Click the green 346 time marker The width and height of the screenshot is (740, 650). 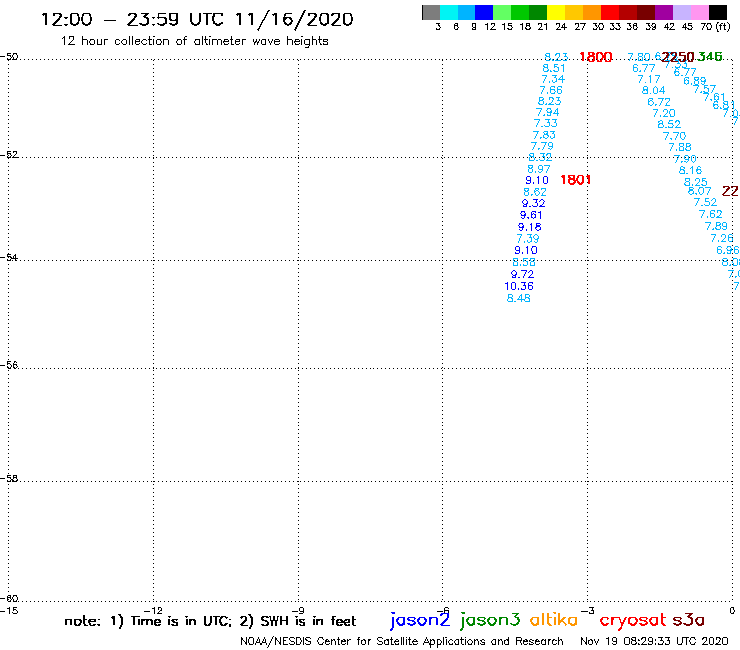pyautogui.click(x=710, y=57)
